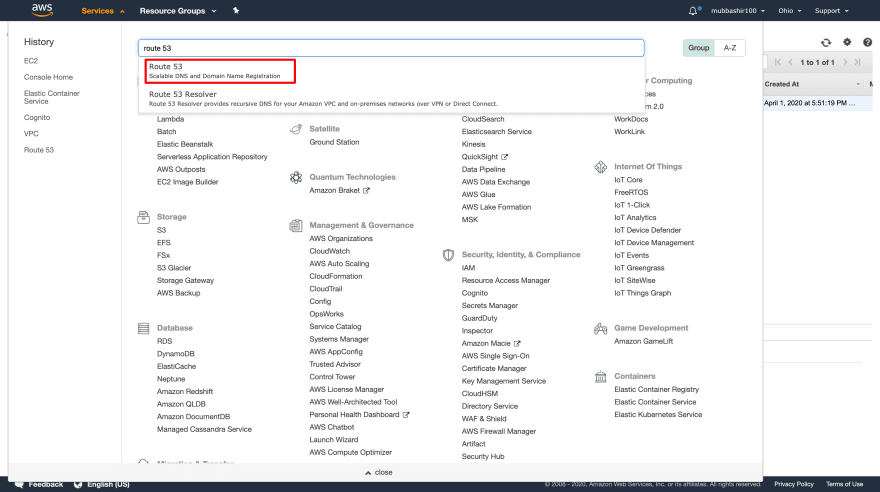Viewport: 880px width, 492px height.
Task: Expand the Created At column sort arrow
Action: [858, 84]
